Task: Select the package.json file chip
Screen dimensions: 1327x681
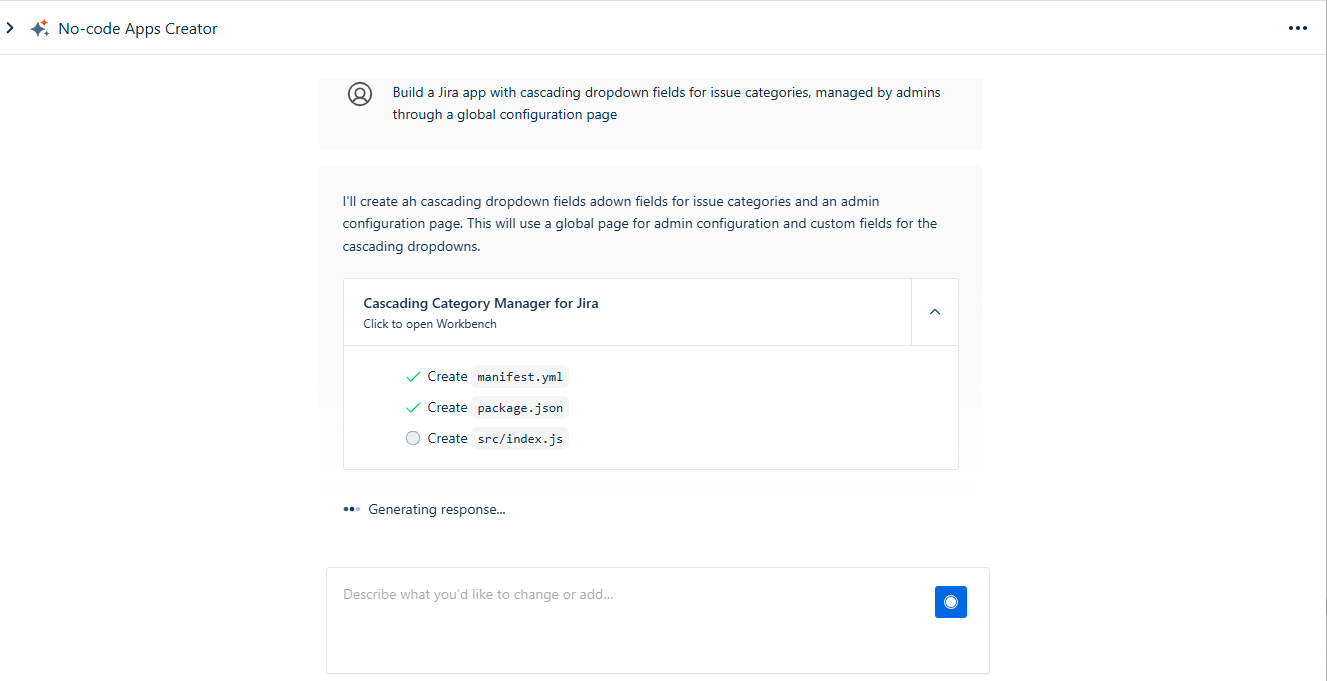Action: coord(520,408)
